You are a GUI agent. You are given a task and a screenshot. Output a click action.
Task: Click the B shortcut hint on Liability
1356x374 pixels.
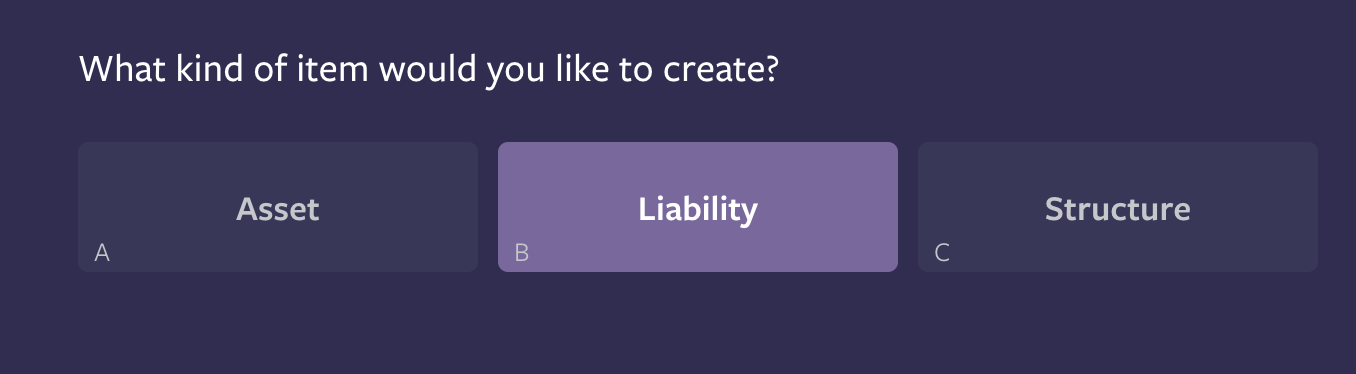pos(521,253)
